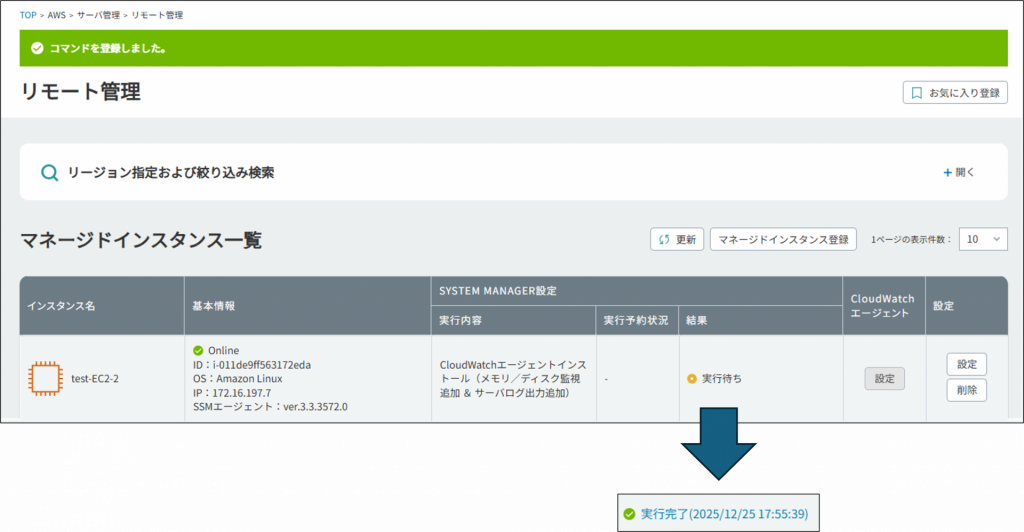This screenshot has height=532, width=1024.
Task: Go to TOP in the breadcrumb
Action: [28, 15]
